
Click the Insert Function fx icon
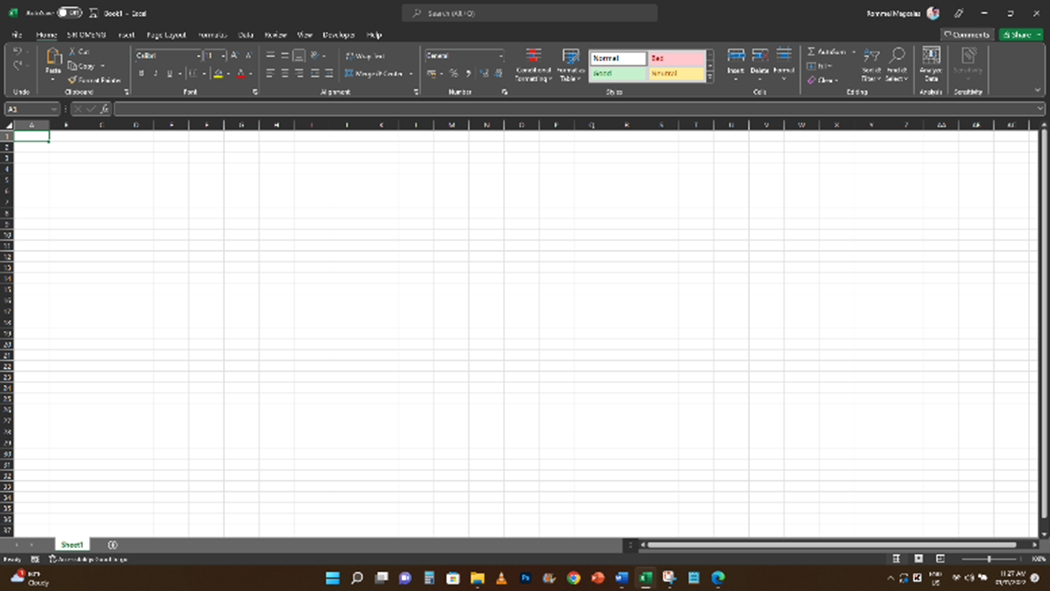pos(104,109)
